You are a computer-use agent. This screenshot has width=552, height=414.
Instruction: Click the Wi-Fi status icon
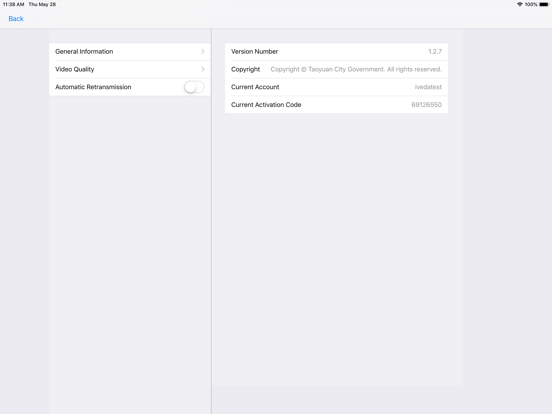[520, 4]
